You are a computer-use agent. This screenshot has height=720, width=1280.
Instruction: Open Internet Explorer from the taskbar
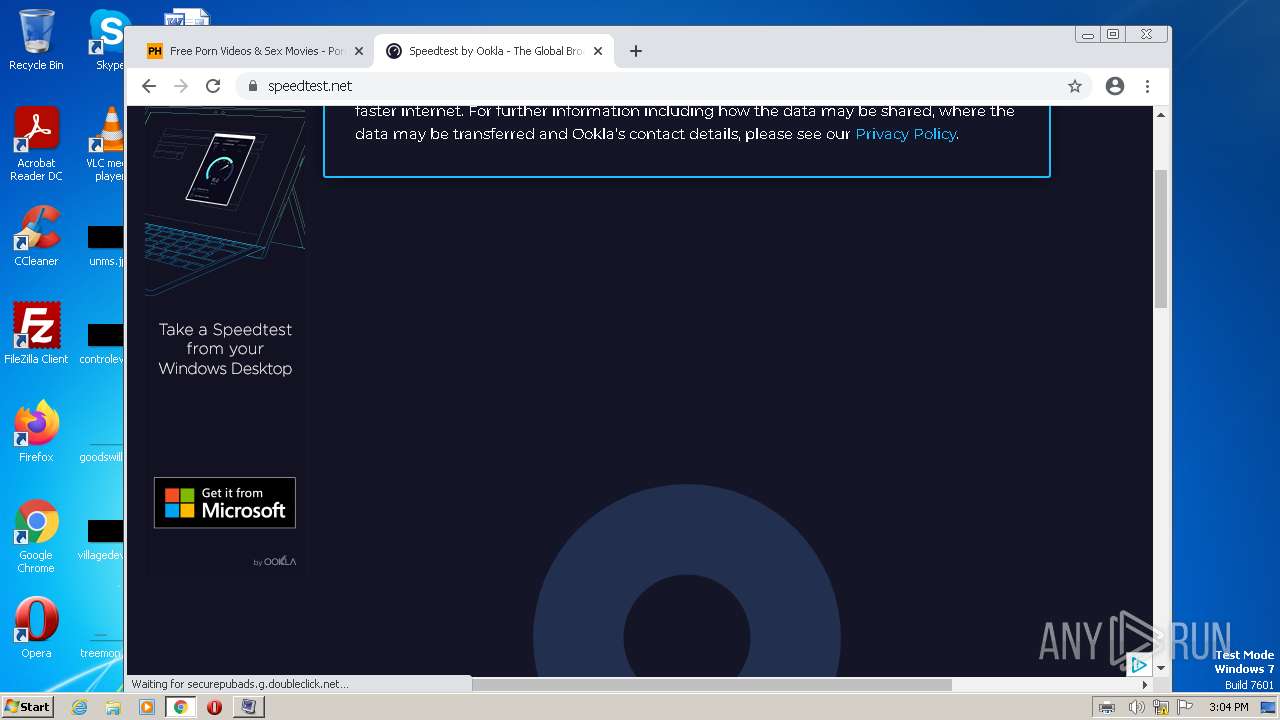click(79, 707)
